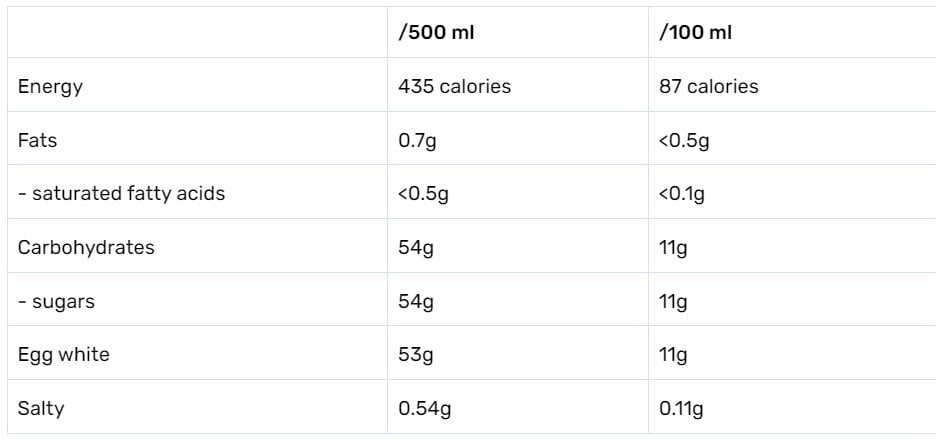The image size is (938, 439).
Task: Click the <0.1g saturated fat value
Action: 682,194
